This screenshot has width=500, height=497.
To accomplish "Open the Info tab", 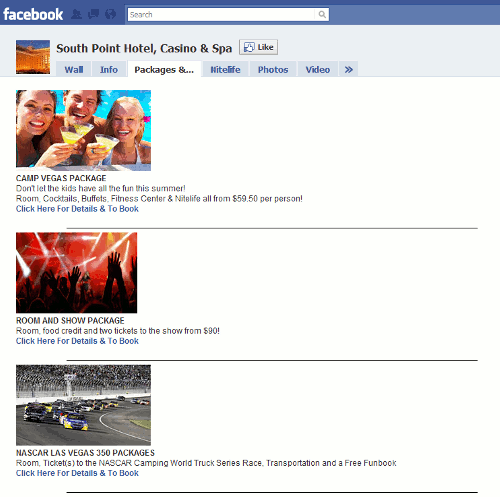I will click(x=109, y=69).
